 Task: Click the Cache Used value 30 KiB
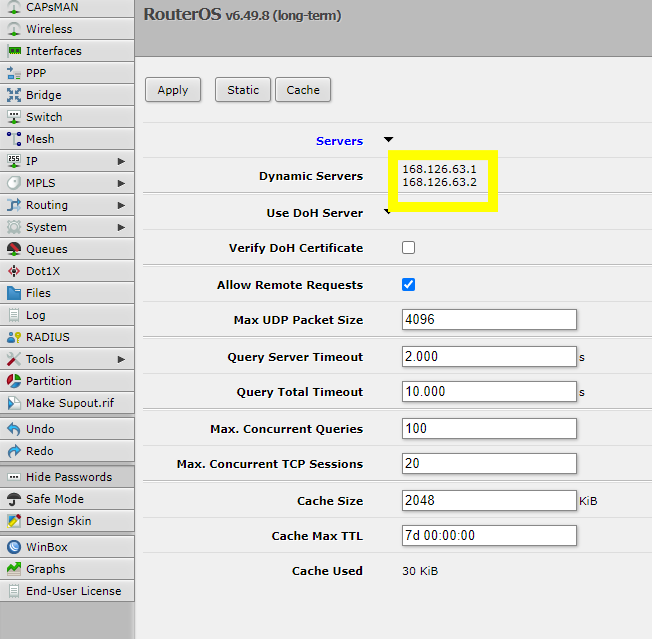420,571
